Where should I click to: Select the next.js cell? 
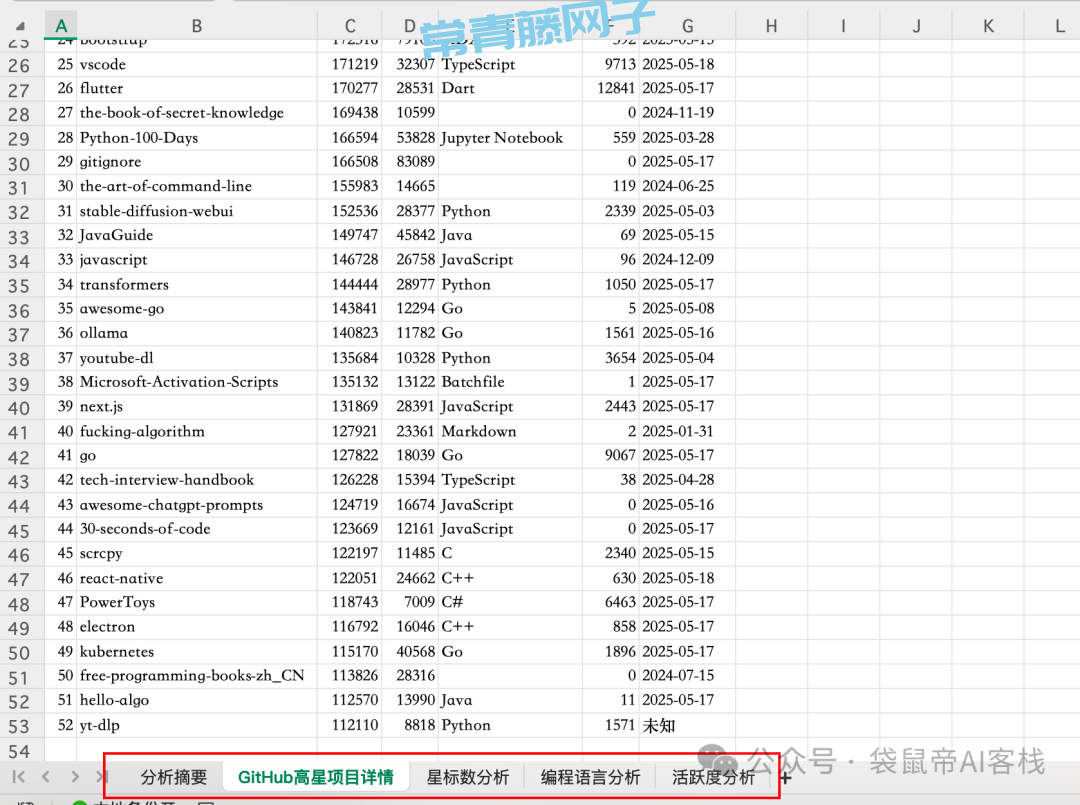point(197,406)
